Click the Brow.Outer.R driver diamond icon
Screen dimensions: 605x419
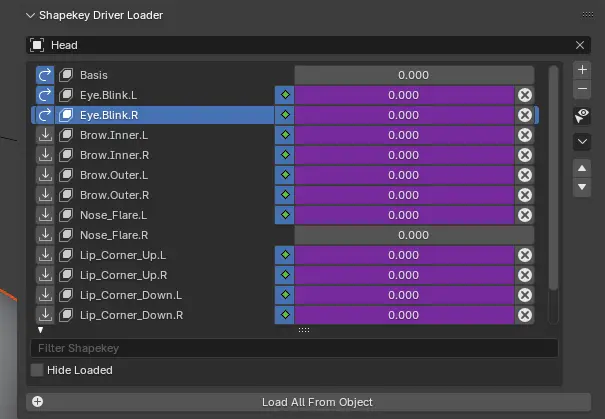click(x=285, y=195)
